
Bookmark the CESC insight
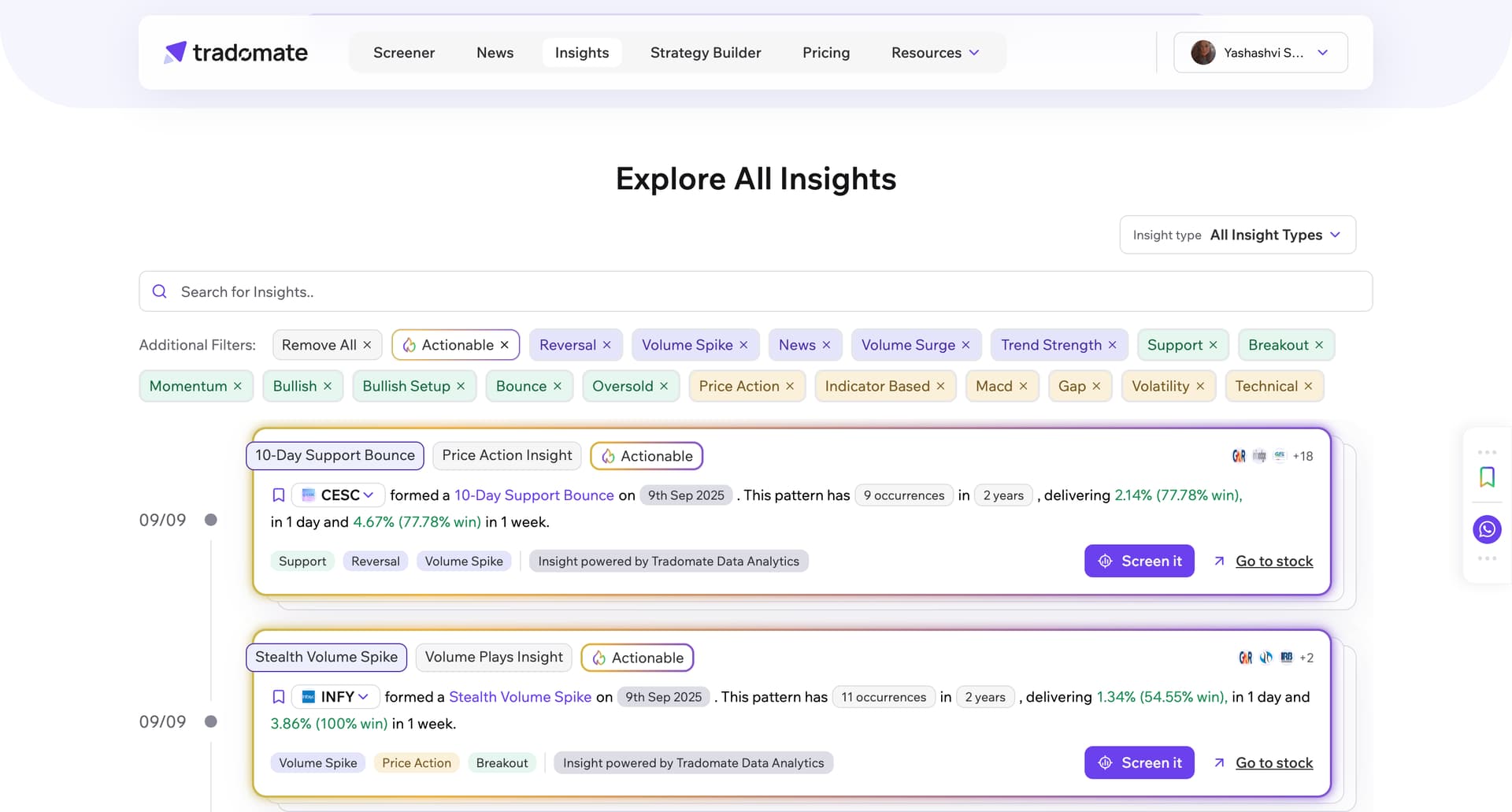(279, 495)
